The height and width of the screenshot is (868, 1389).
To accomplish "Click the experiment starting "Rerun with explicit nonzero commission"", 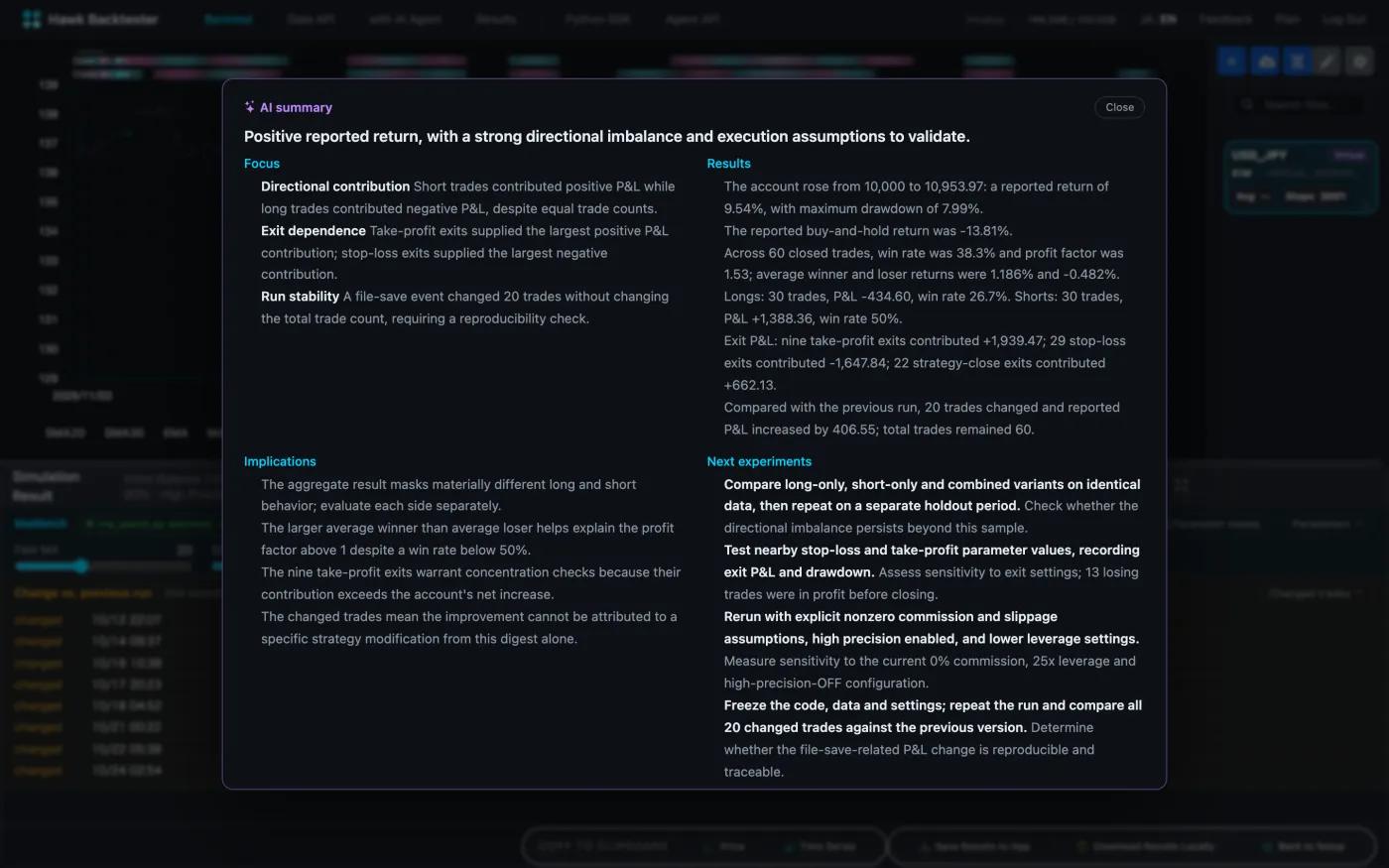I will tap(932, 650).
